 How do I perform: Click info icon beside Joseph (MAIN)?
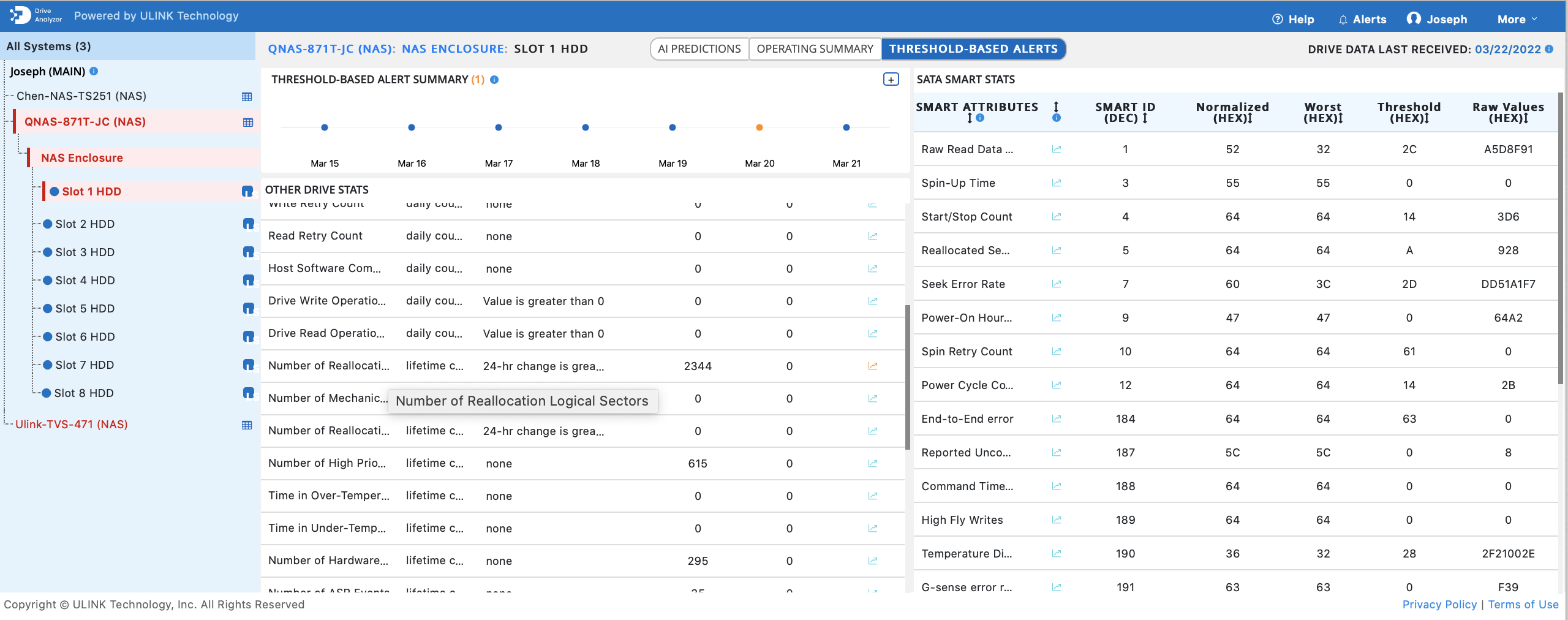[94, 71]
